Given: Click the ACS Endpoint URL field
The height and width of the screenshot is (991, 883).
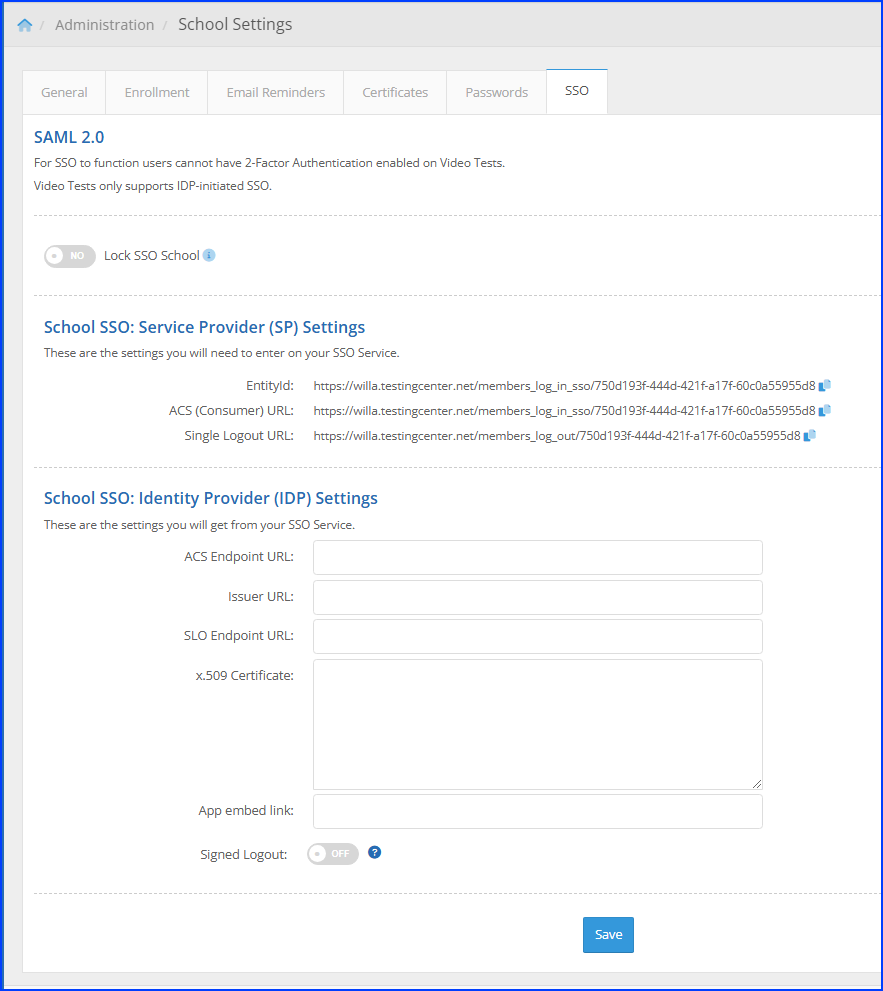Looking at the screenshot, I should (x=537, y=558).
